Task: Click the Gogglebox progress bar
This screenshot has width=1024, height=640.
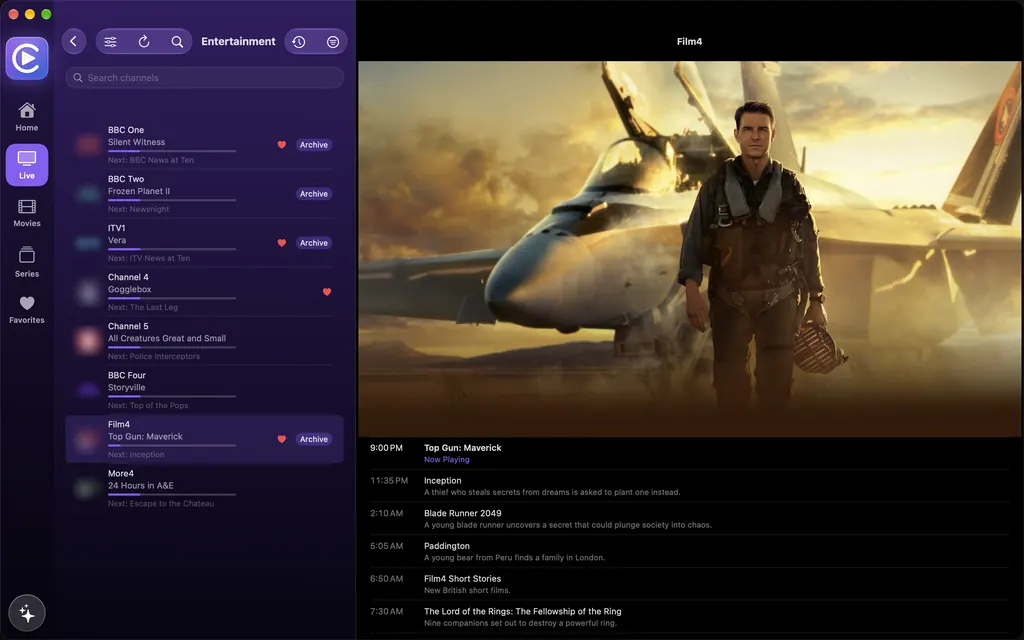Action: point(172,298)
